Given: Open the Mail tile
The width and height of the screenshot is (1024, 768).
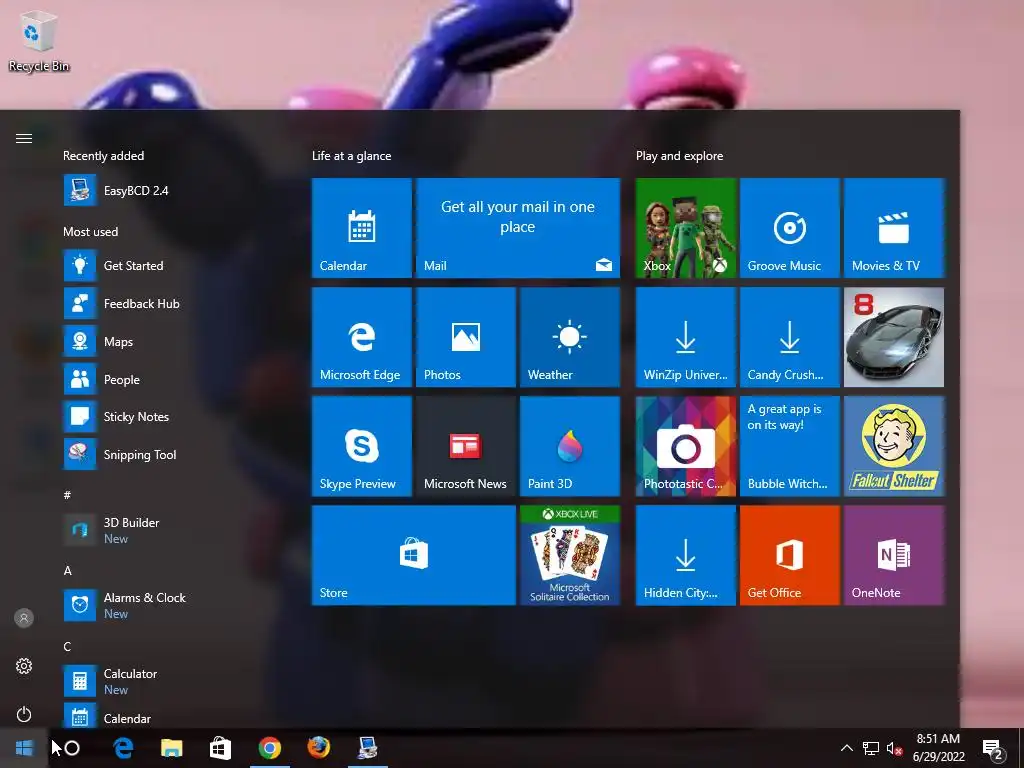Looking at the screenshot, I should click(x=517, y=227).
